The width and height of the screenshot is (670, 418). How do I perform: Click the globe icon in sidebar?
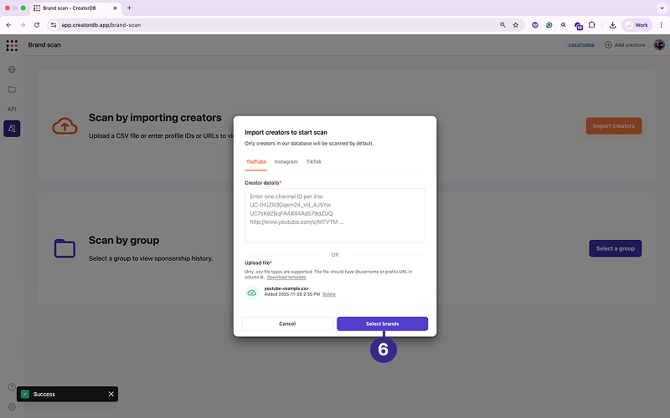pos(12,70)
